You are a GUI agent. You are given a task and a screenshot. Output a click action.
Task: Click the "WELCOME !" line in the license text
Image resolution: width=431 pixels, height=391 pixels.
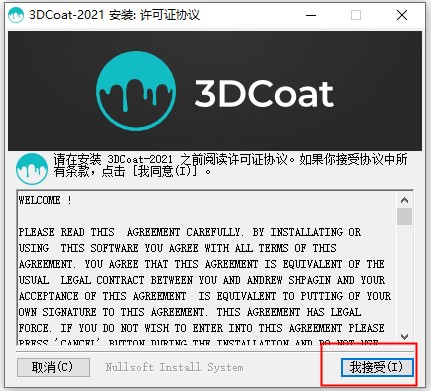click(x=45, y=200)
